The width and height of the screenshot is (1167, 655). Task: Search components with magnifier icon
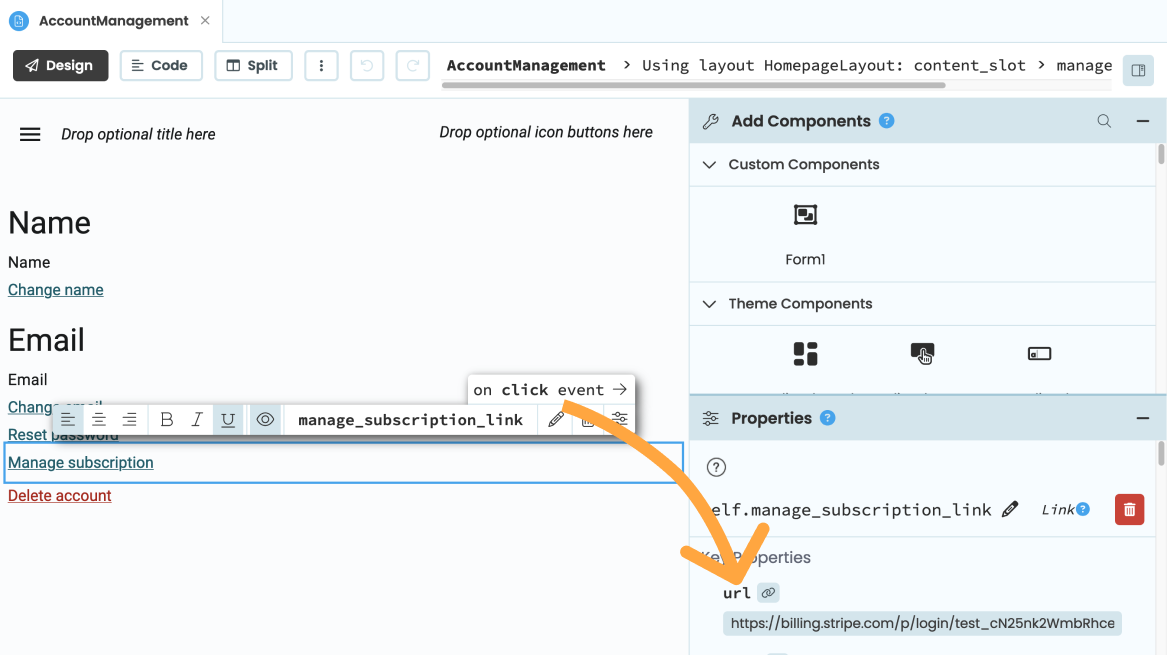click(1104, 121)
